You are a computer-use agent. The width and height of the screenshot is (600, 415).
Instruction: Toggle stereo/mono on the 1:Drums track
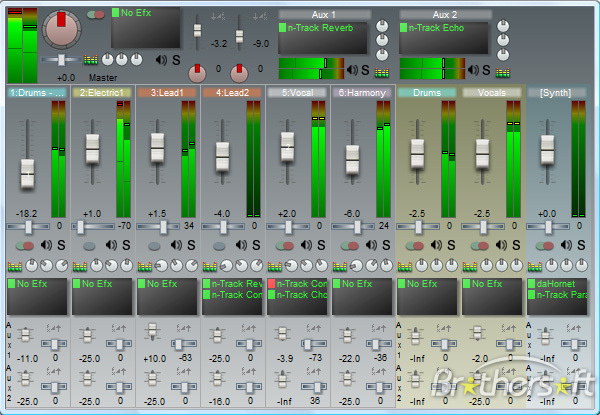point(25,245)
